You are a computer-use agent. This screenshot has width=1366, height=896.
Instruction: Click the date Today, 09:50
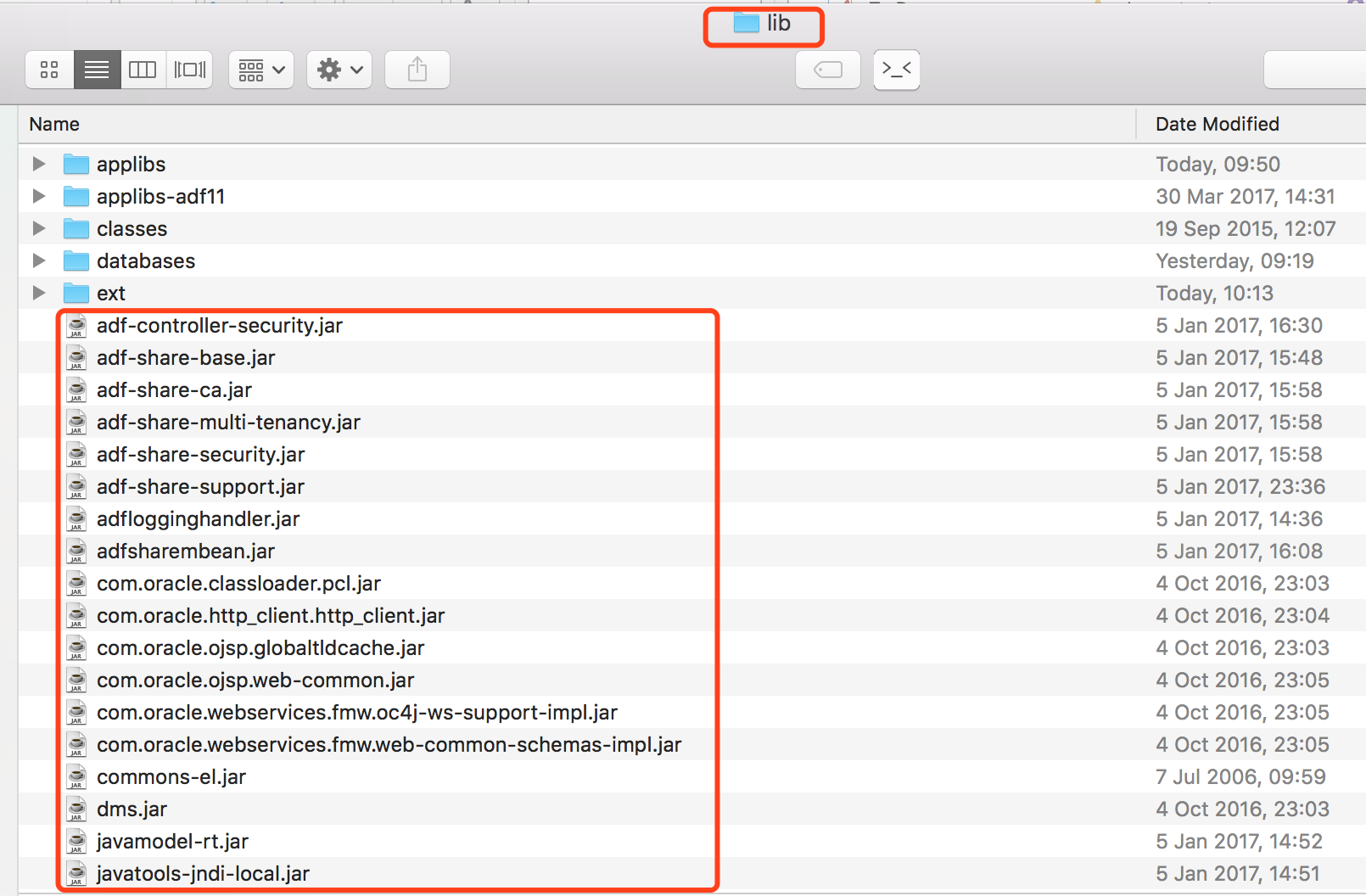(x=1218, y=164)
